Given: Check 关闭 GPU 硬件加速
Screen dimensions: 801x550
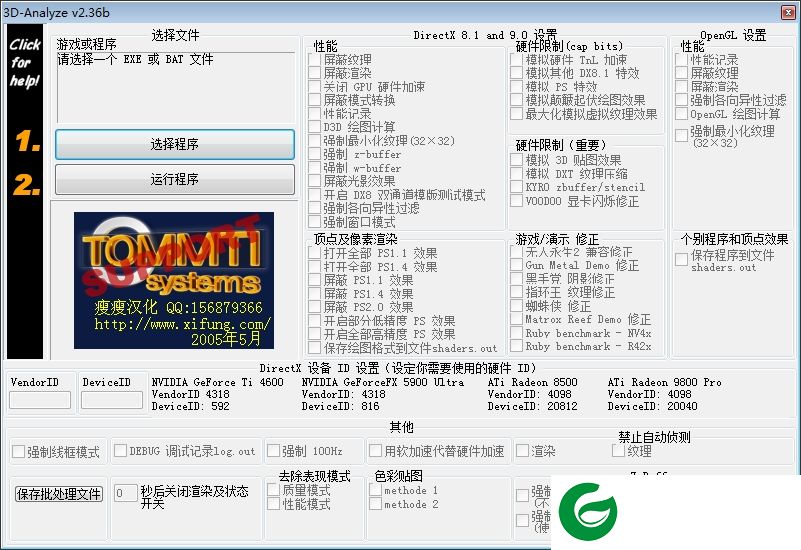Looking at the screenshot, I should [x=315, y=87].
